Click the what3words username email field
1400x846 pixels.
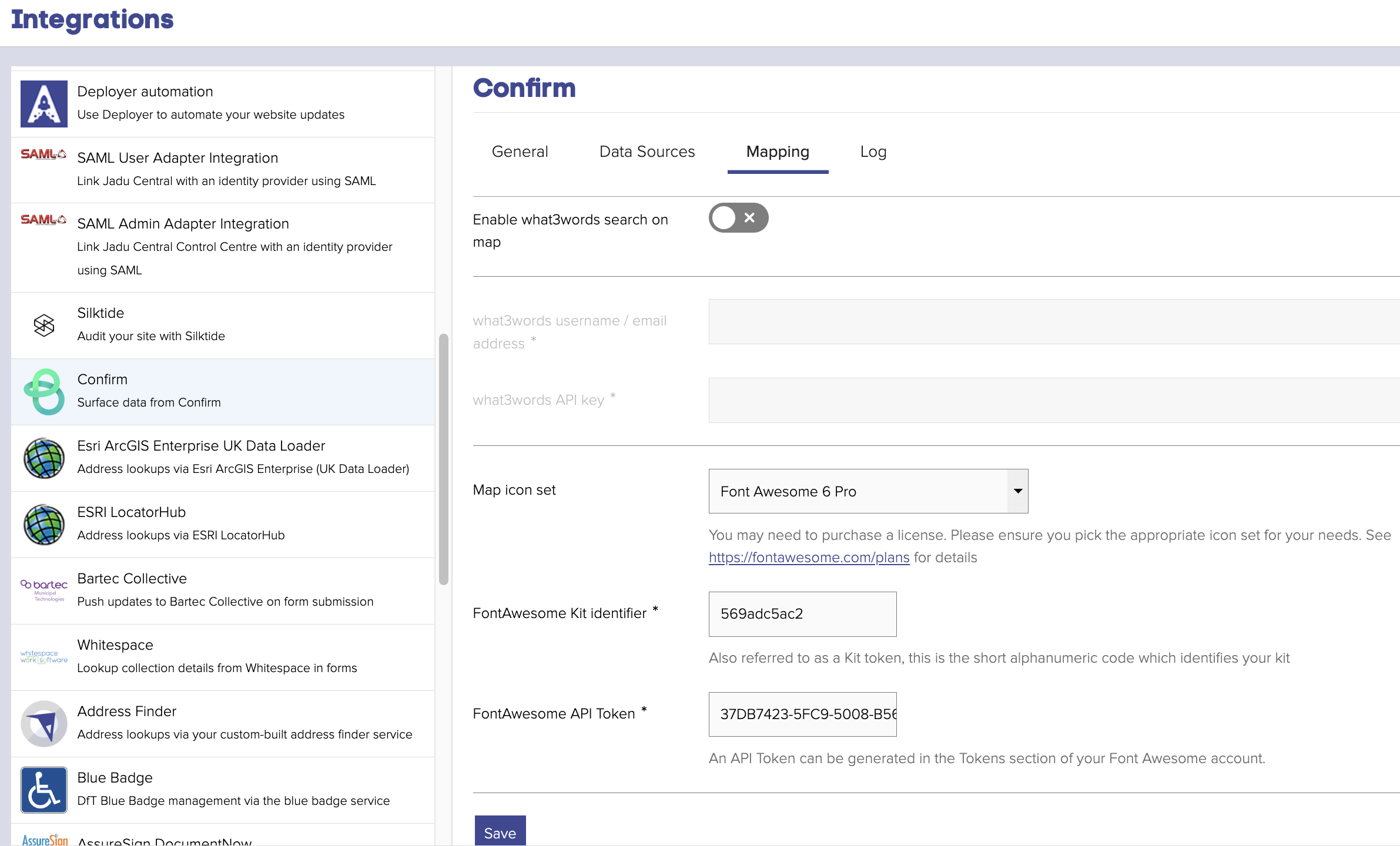click(x=1054, y=322)
